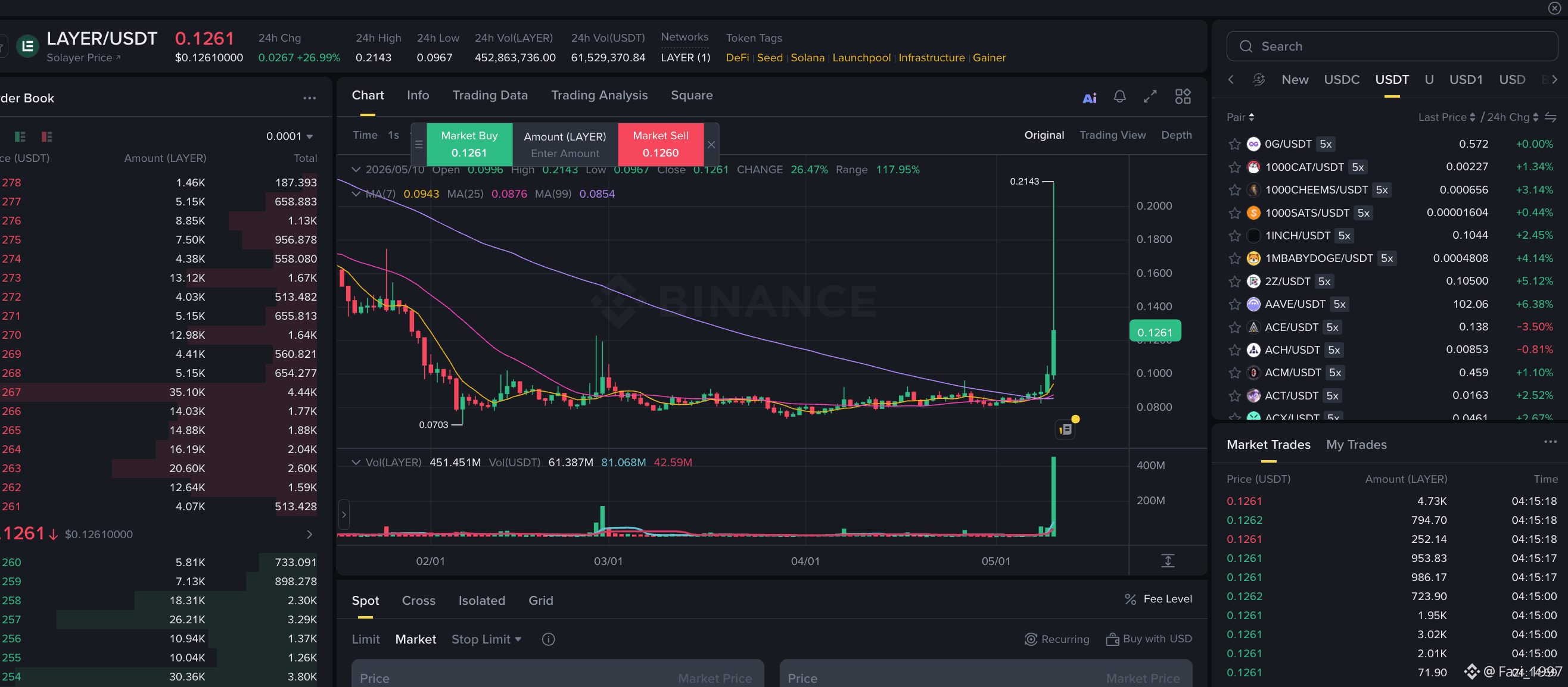Switch last price and change columns

point(1550,117)
